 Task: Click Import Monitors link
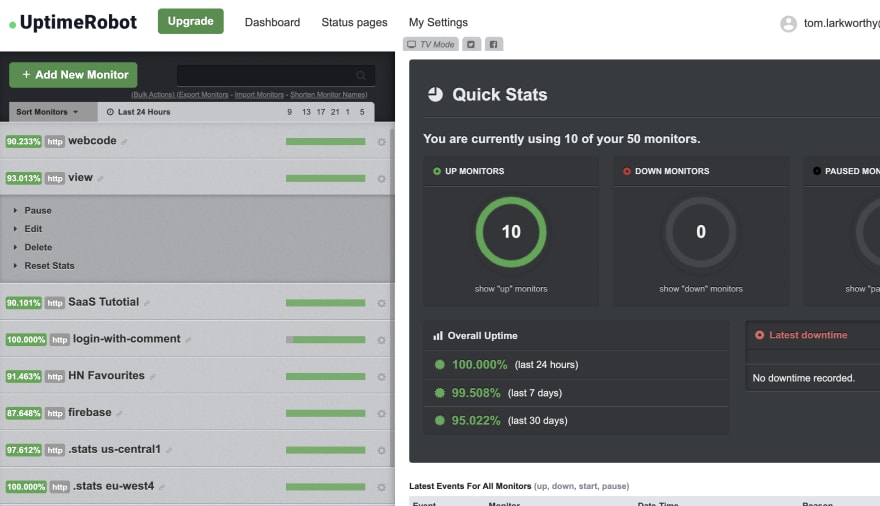click(259, 95)
